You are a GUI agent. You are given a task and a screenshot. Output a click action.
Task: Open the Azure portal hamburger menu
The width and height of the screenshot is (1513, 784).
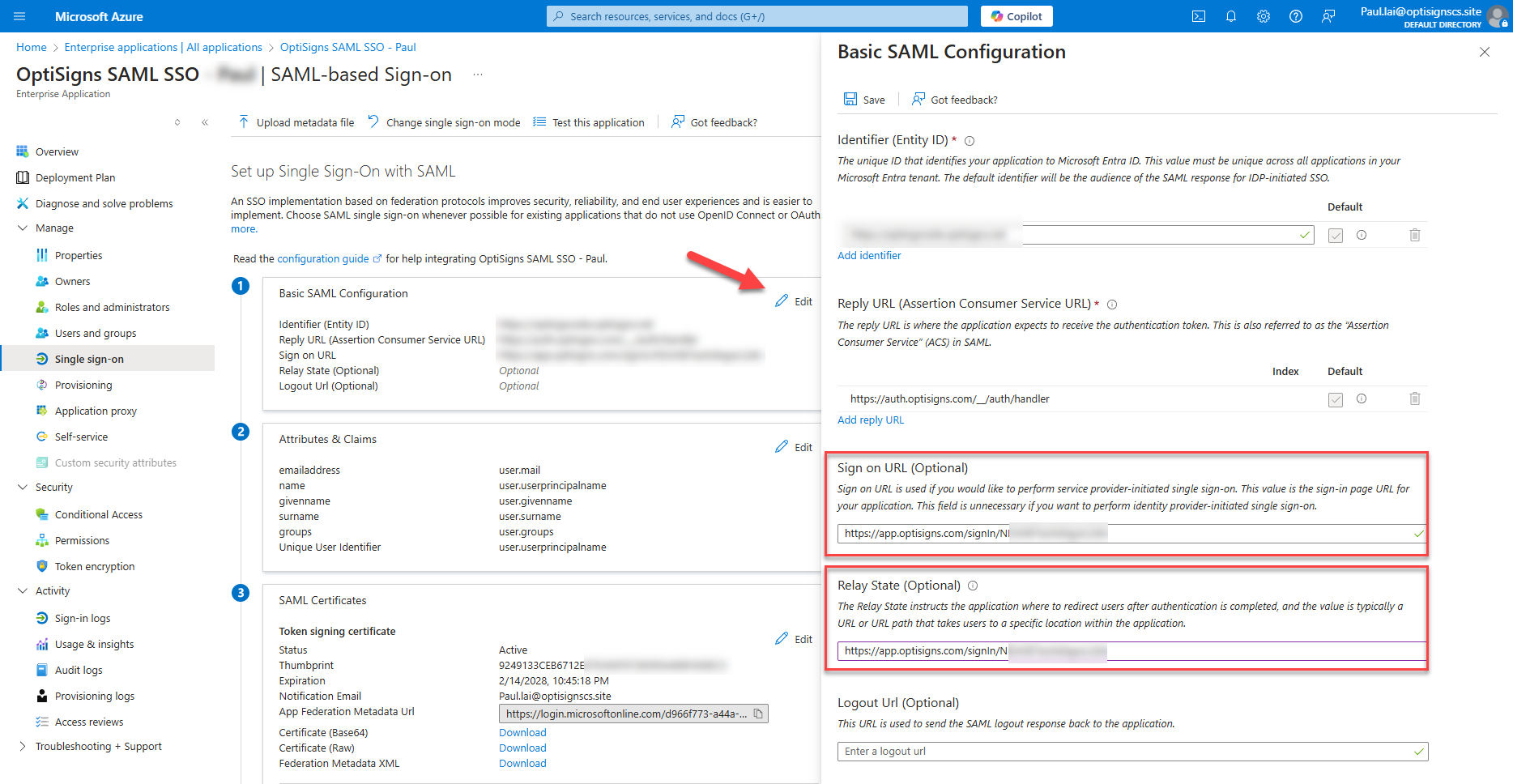[19, 16]
